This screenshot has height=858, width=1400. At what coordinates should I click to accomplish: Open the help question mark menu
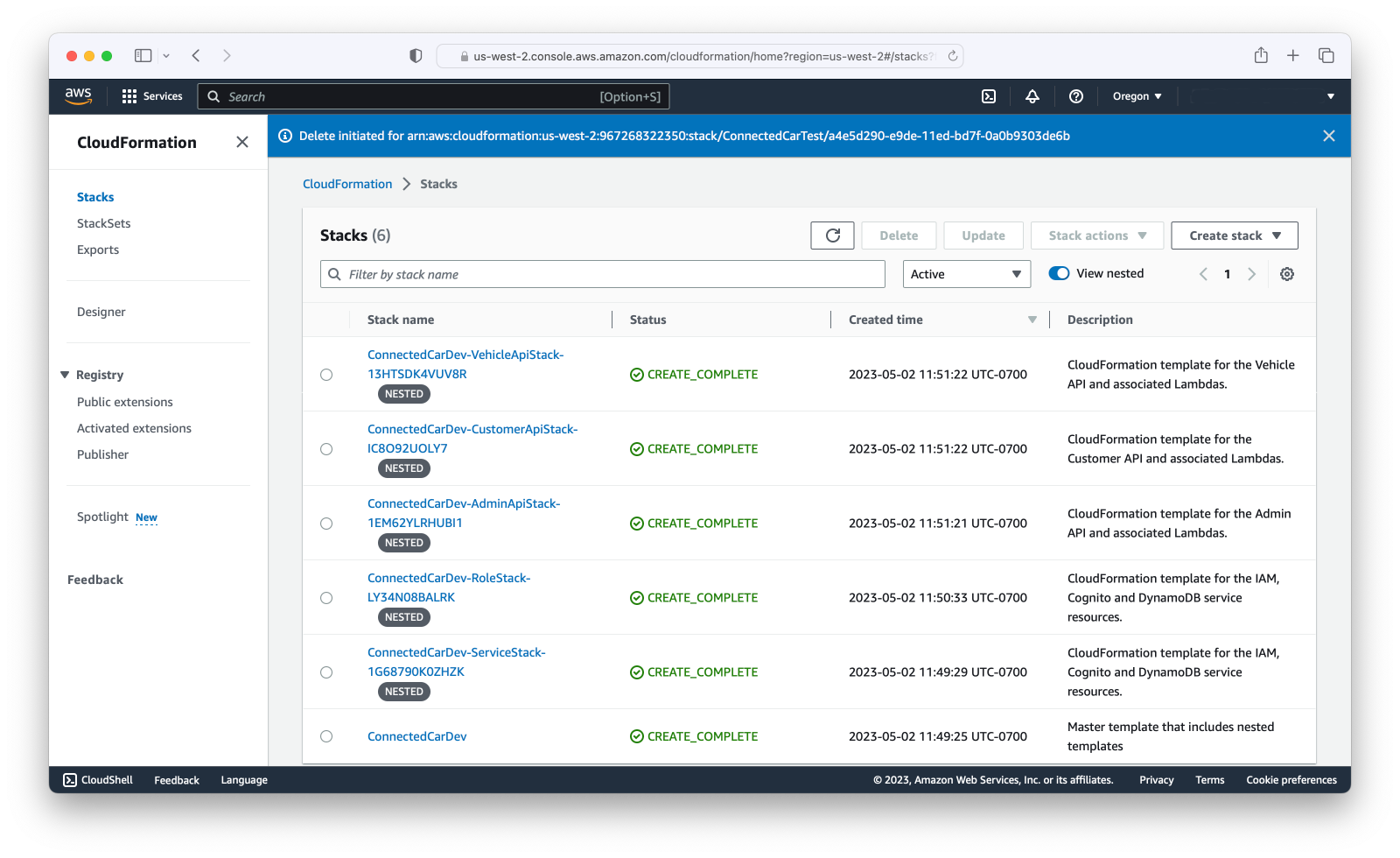[1076, 96]
